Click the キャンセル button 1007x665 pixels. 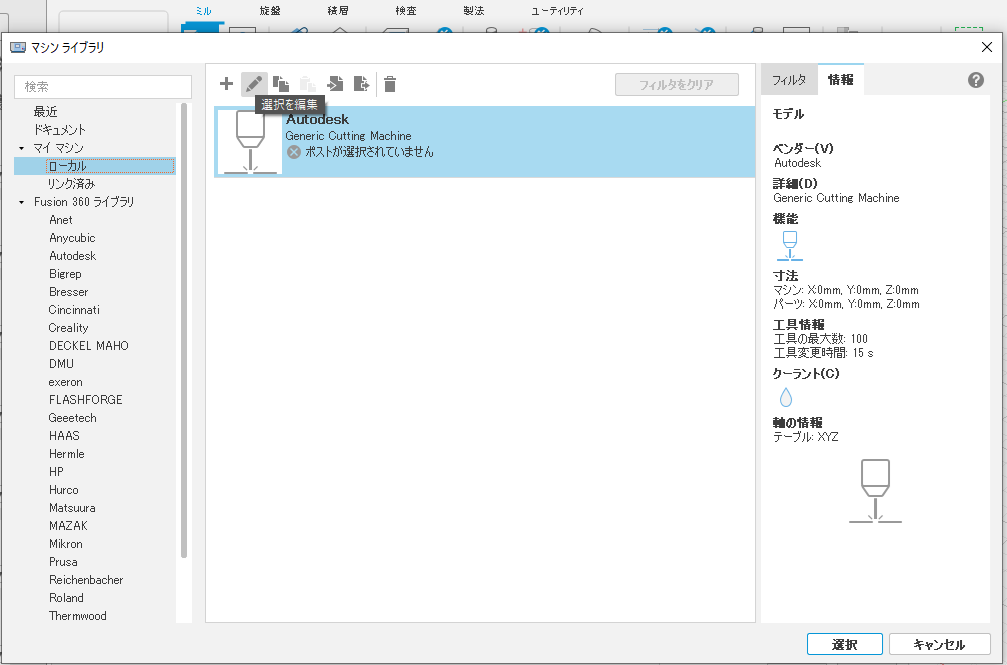point(940,644)
